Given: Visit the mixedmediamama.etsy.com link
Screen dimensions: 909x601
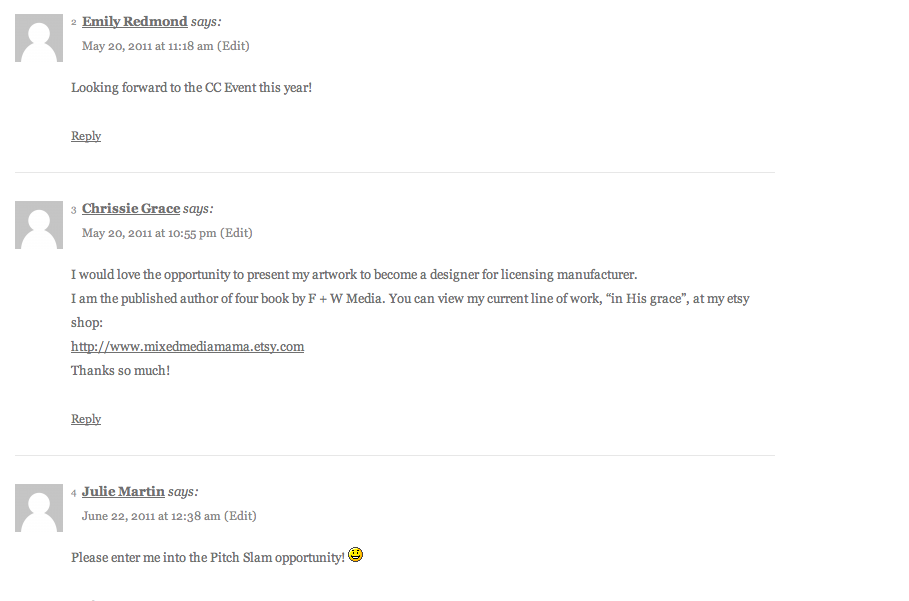Looking at the screenshot, I should click(x=187, y=347).
